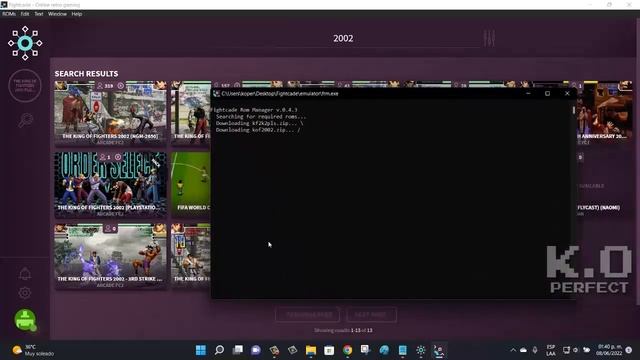Open the FIFA World Cup game card
Viewport: 640px width, 360px height.
(191, 184)
